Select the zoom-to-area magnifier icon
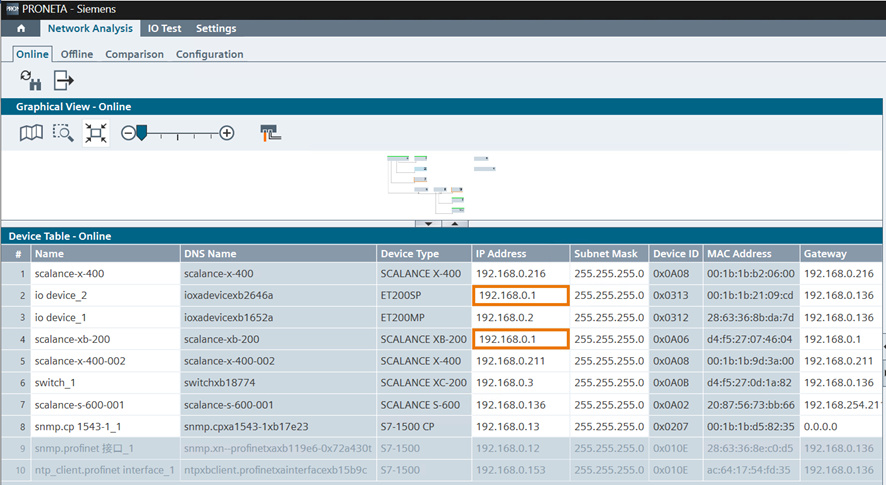 coord(63,133)
